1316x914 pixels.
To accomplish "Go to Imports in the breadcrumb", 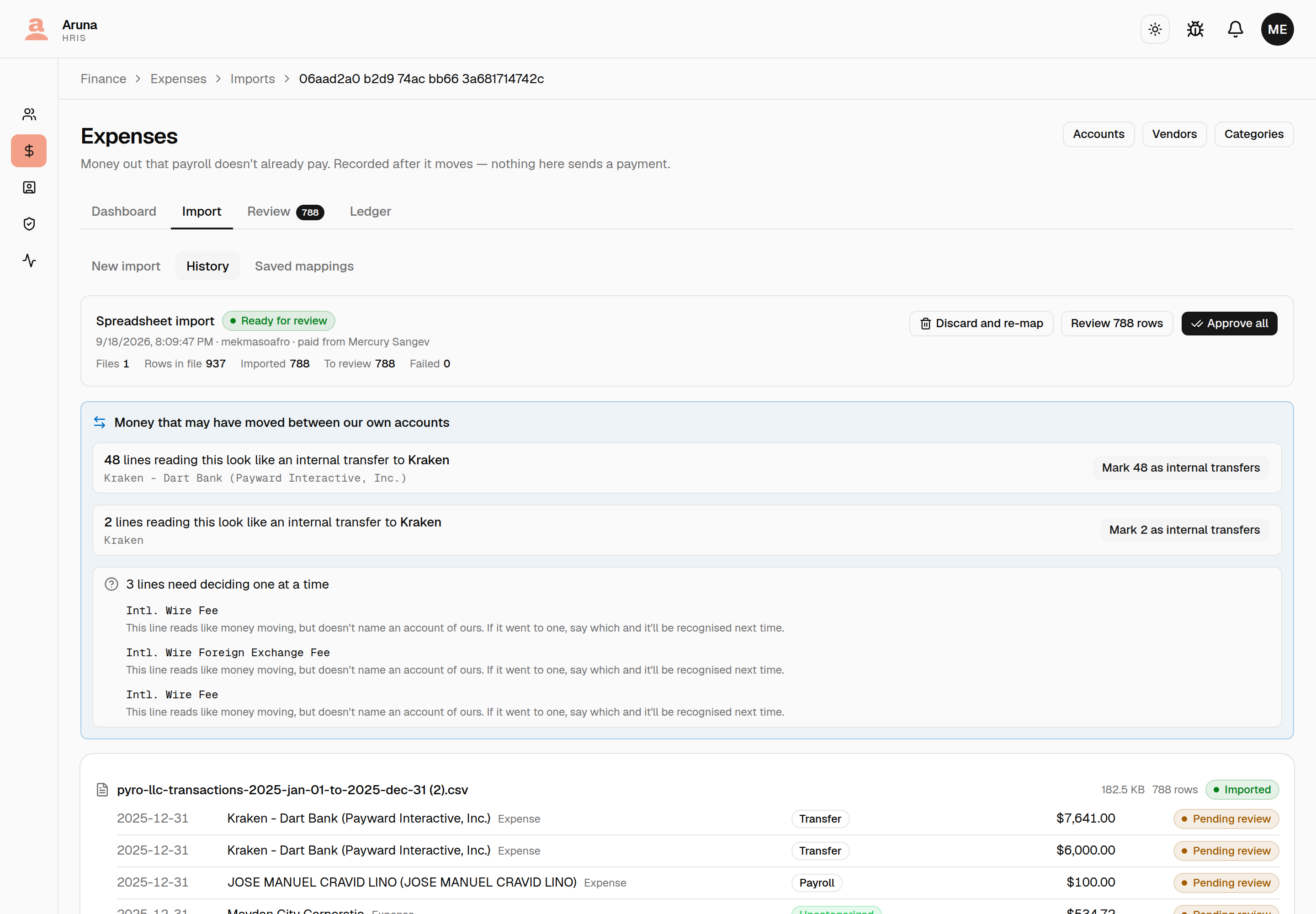I will click(x=253, y=79).
